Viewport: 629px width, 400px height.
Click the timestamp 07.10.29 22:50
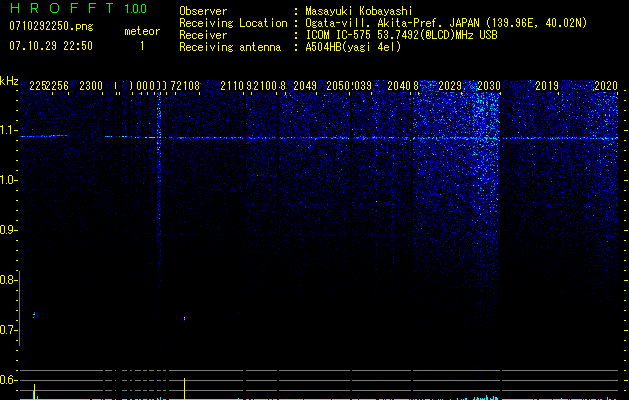pyautogui.click(x=51, y=46)
